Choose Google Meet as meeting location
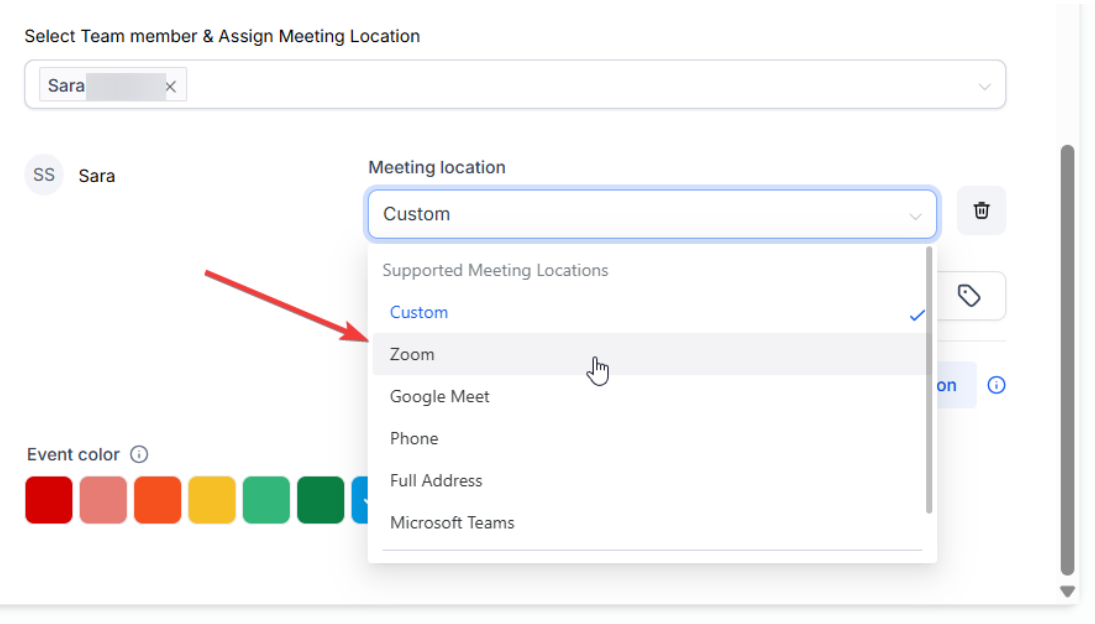Image resolution: width=1095 pixels, height=624 pixels. pos(440,396)
